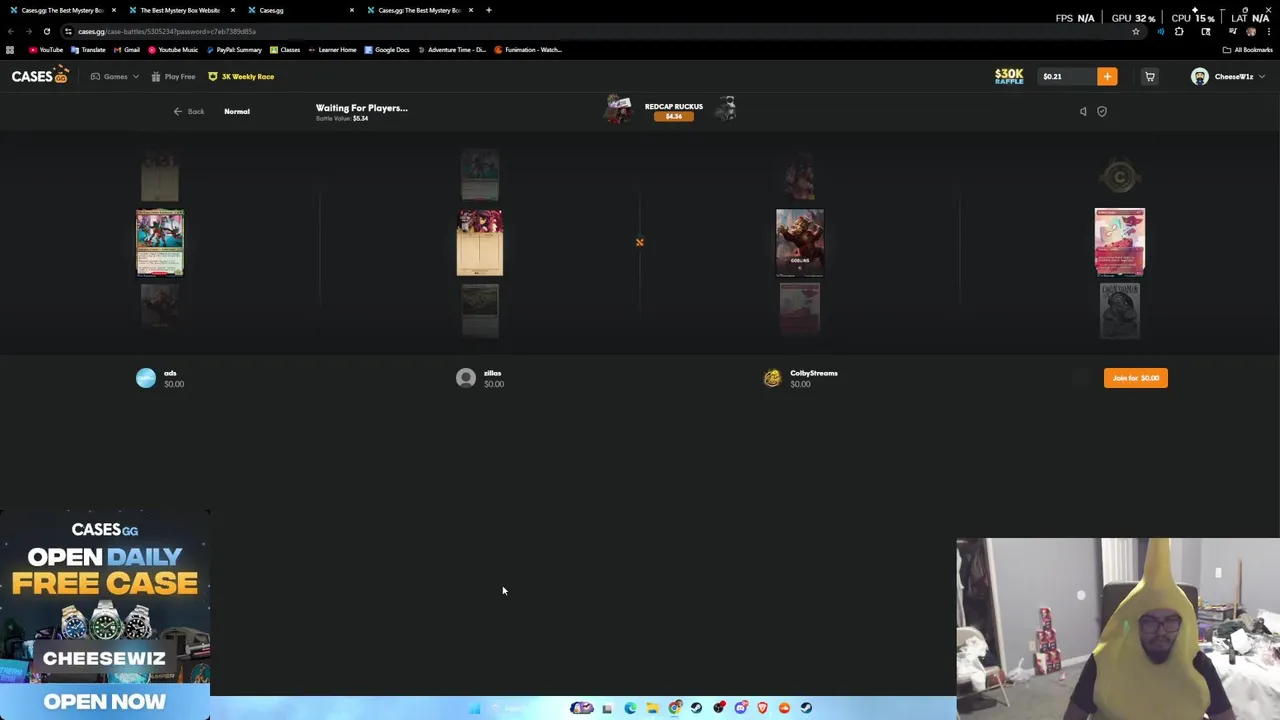Open the PayPal Summary bookmark
The image size is (1280, 720).
pos(233,50)
